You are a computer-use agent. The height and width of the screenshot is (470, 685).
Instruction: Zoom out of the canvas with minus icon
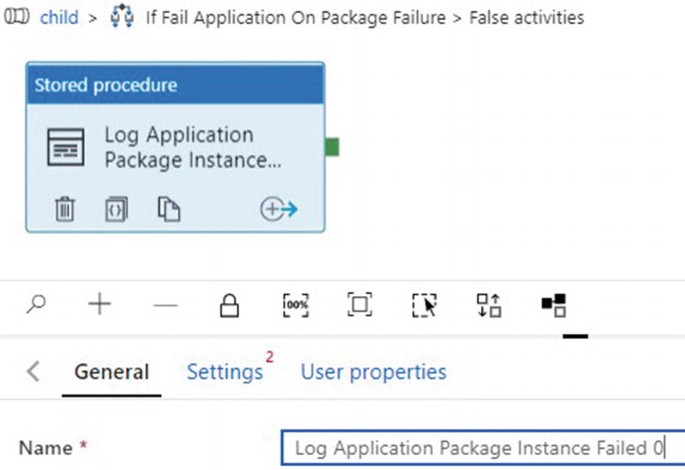click(166, 305)
